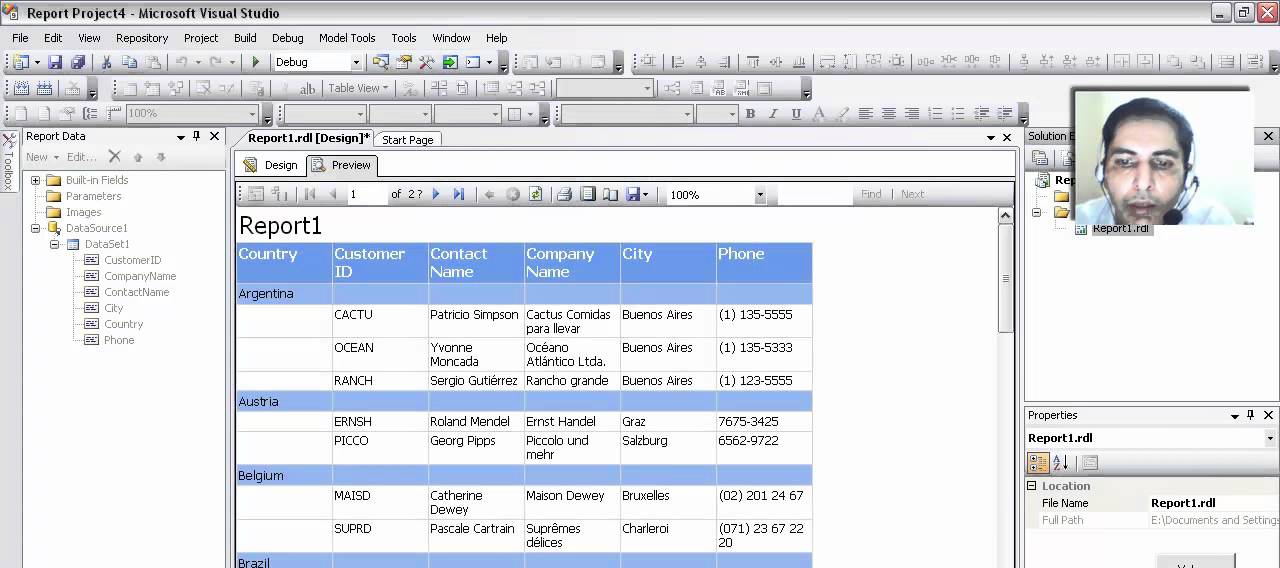Toggle left text alignment
Viewport: 1280px width, 568px height.
point(866,114)
